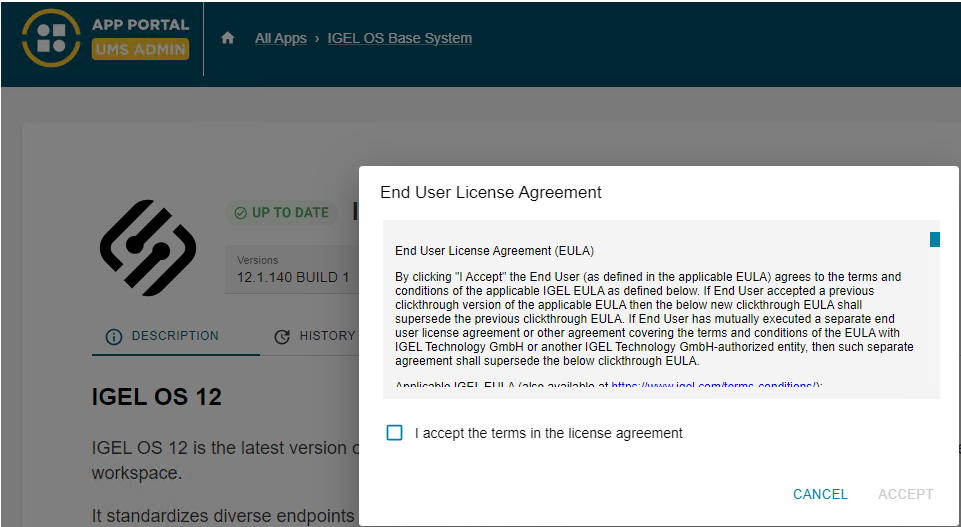This screenshot has width=961, height=527.
Task: Click the IGEL OS app logo
Action: pos(148,248)
